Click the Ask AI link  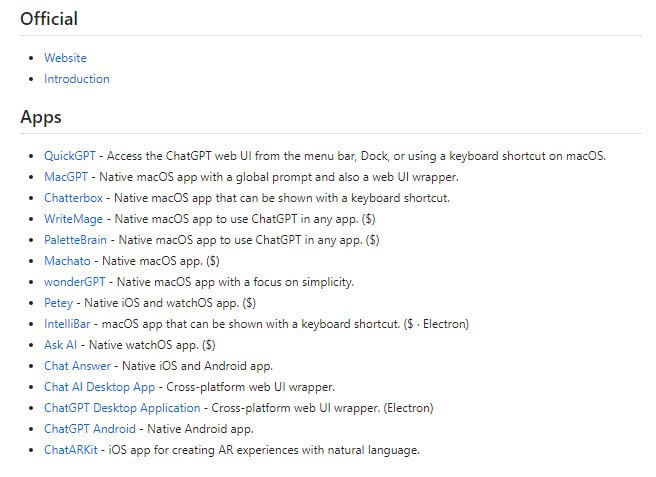62,345
